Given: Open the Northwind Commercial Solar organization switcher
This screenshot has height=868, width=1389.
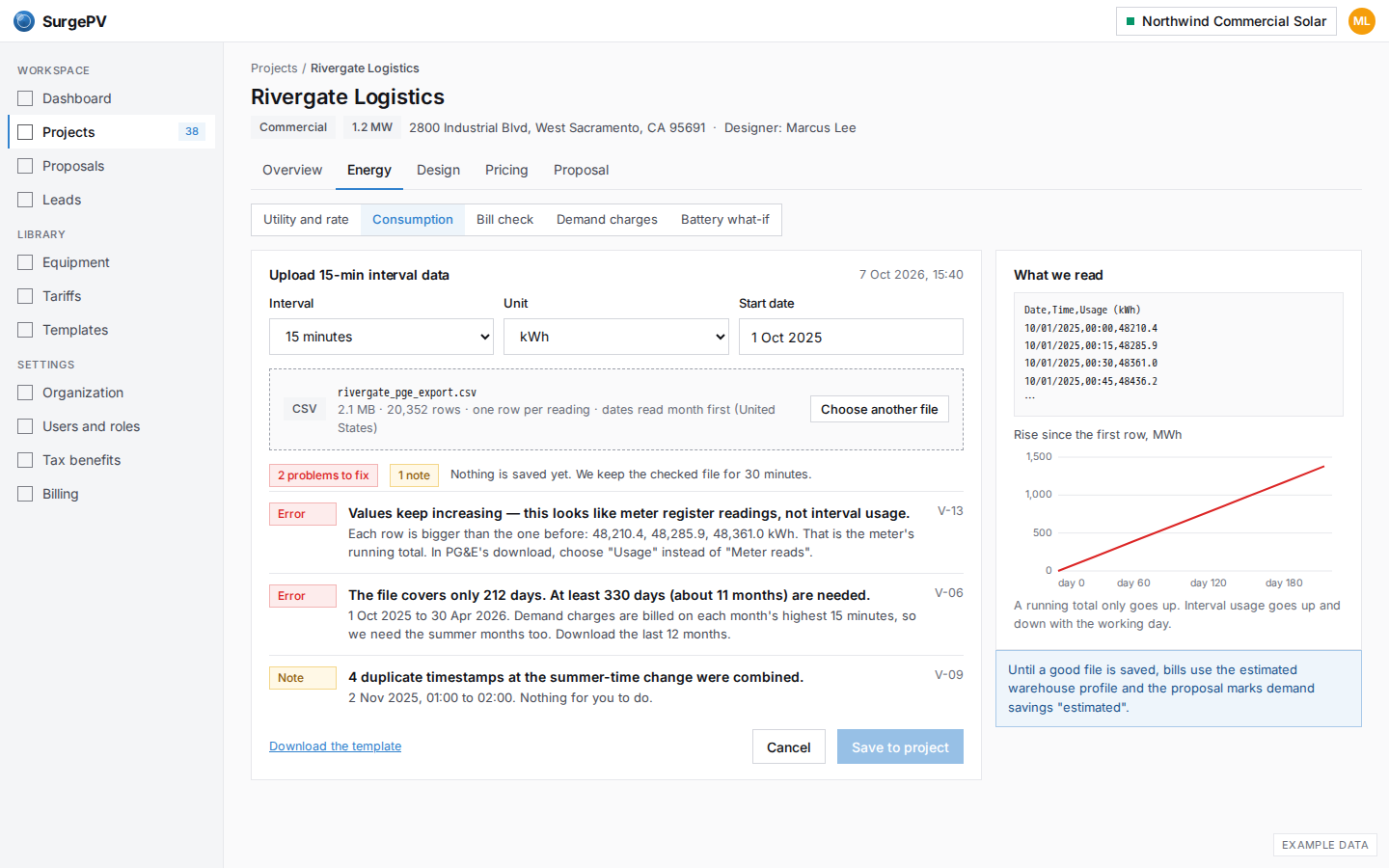Looking at the screenshot, I should 1226,21.
